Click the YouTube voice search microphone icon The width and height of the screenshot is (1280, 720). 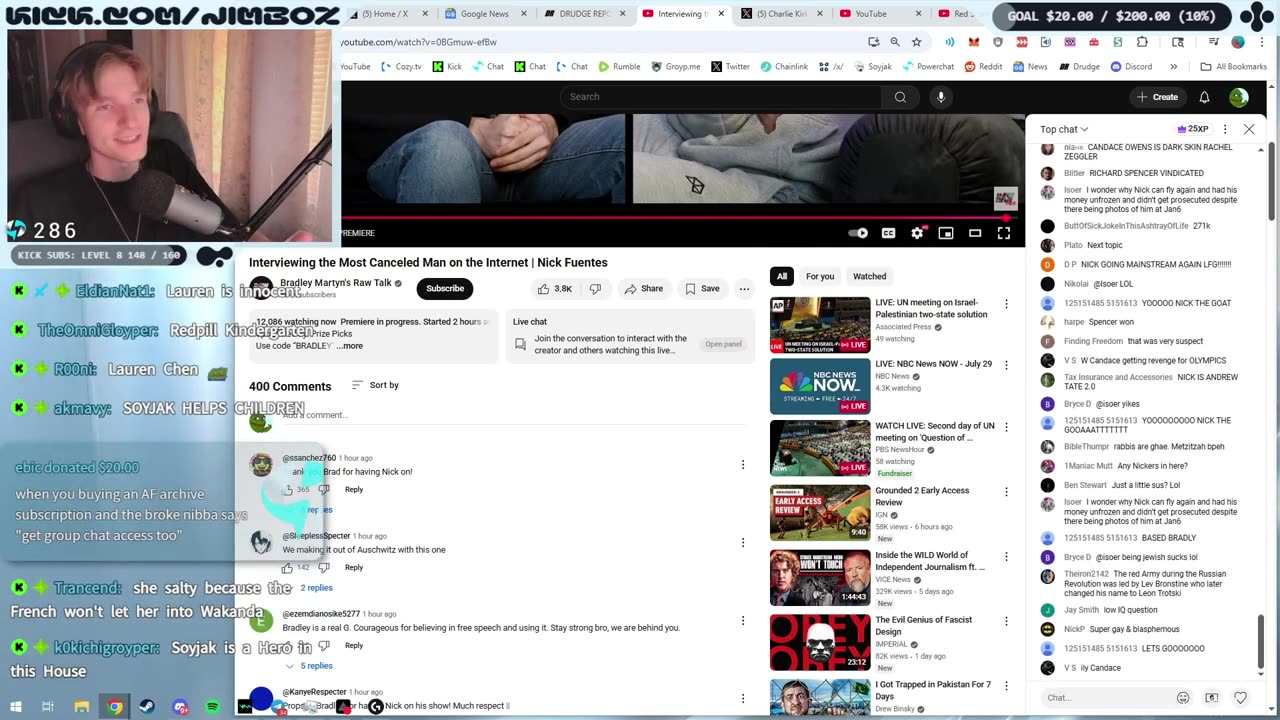tap(940, 97)
